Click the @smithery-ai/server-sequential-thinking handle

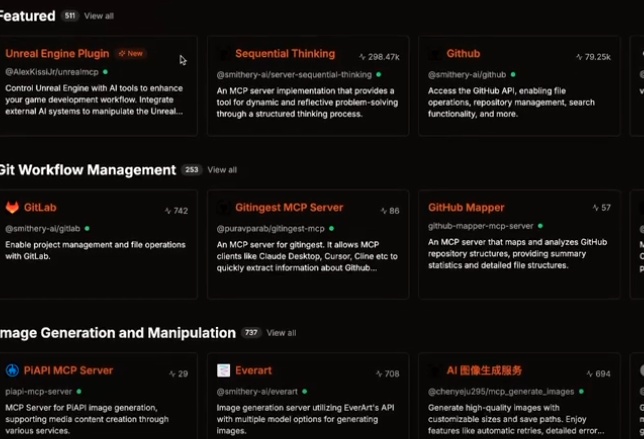(294, 75)
